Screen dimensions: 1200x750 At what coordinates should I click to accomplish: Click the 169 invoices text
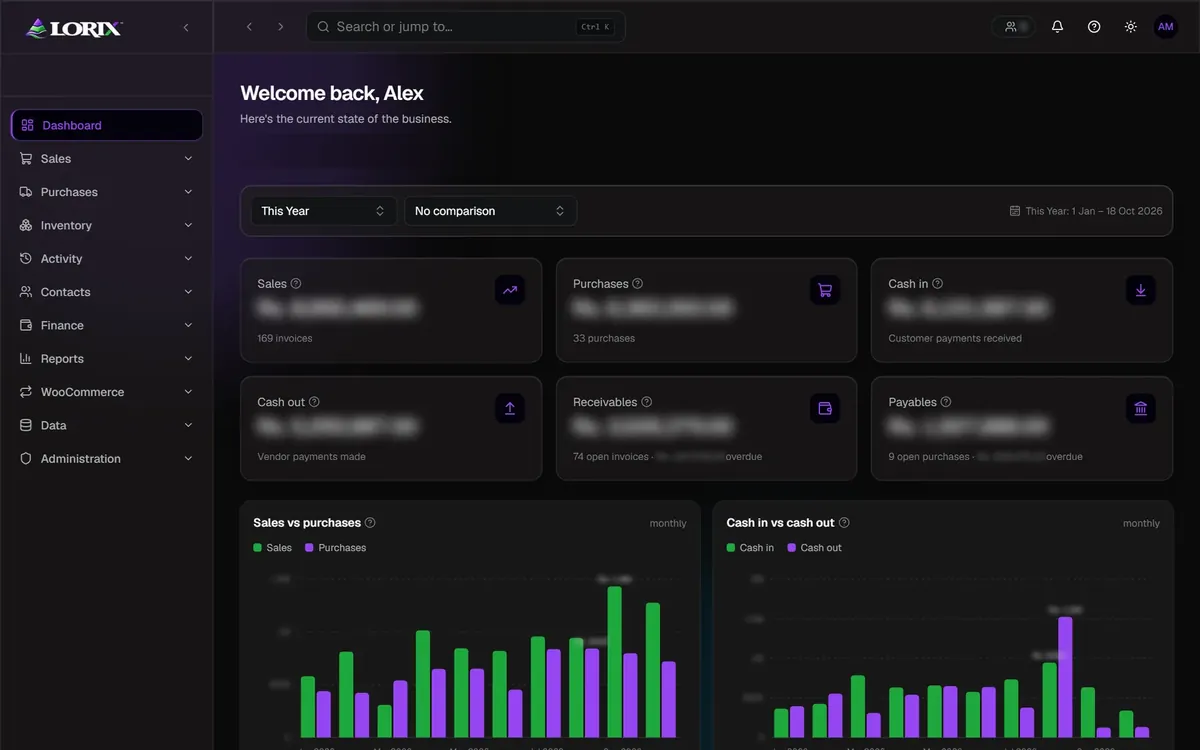[285, 338]
